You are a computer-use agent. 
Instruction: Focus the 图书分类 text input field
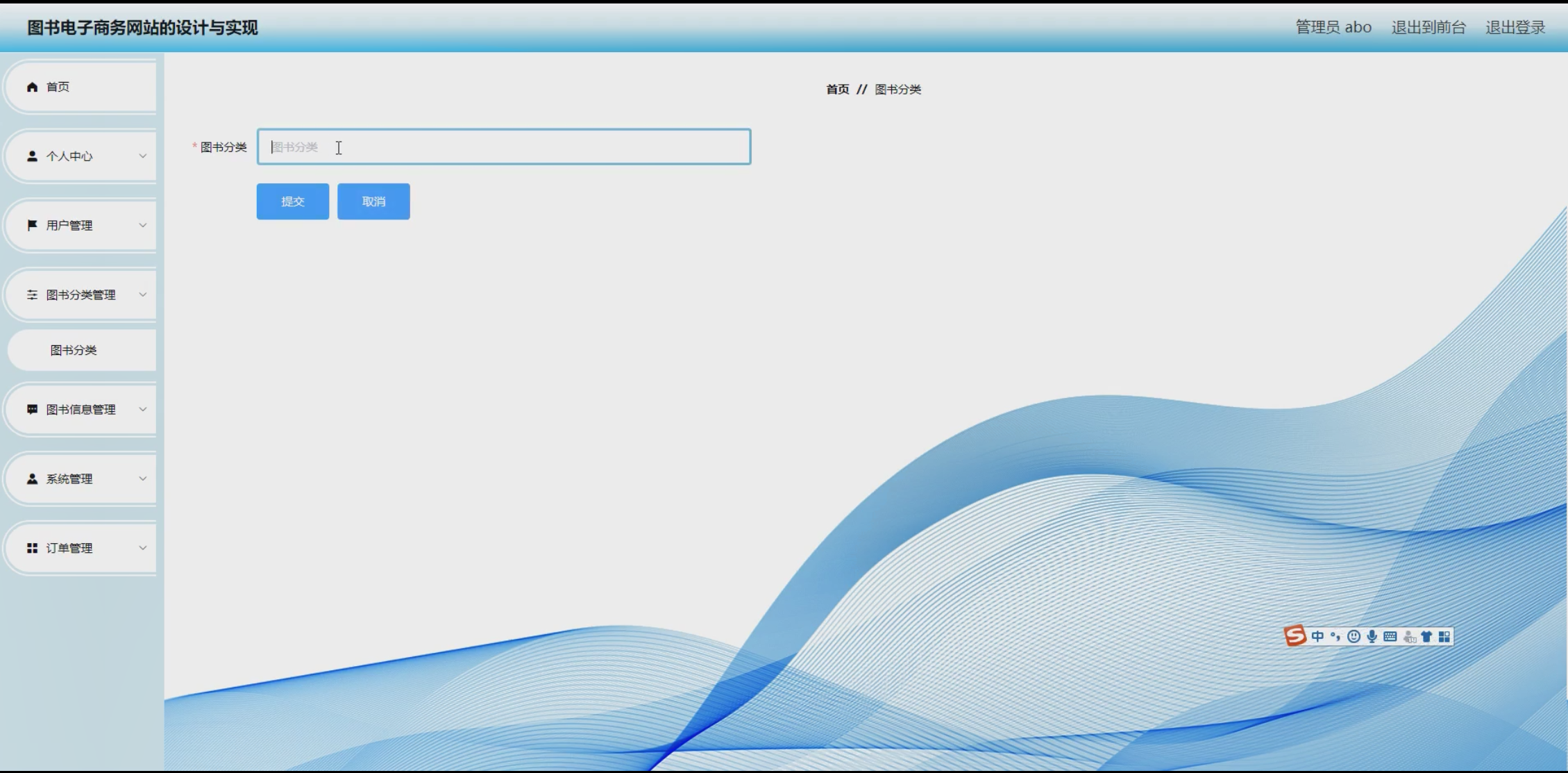[504, 147]
